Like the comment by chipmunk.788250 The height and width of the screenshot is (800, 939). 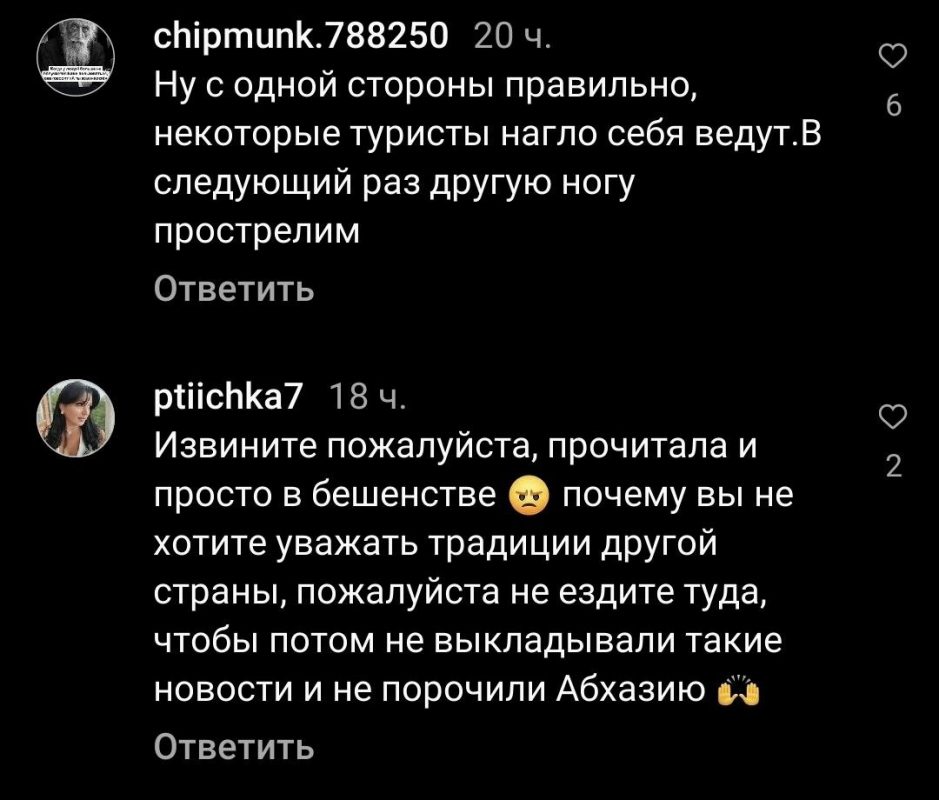892,56
